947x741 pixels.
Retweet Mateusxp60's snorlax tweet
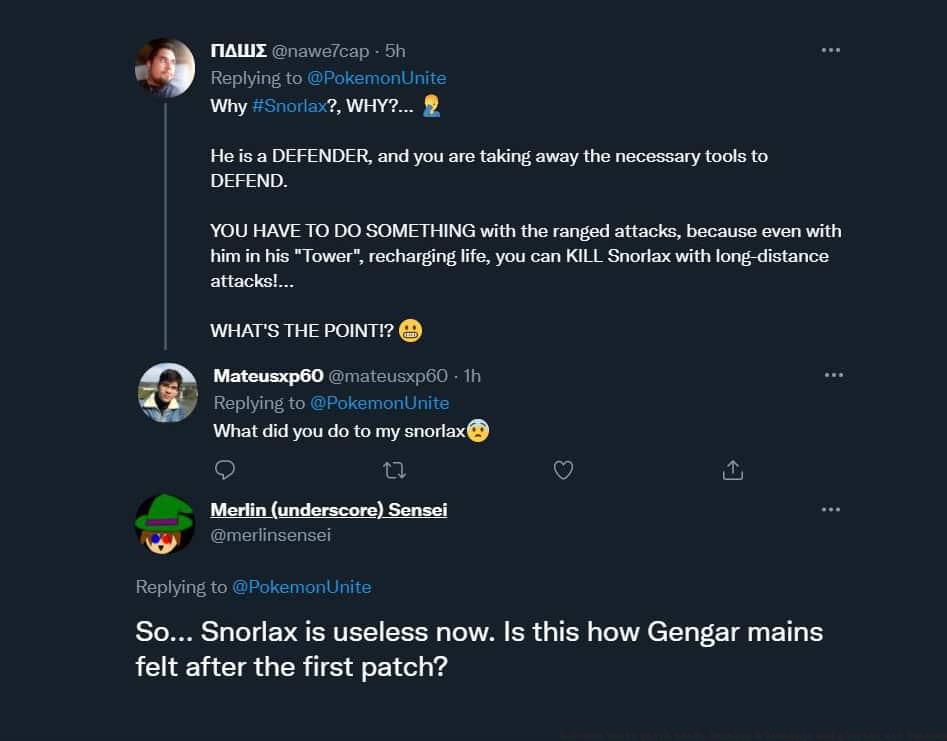click(395, 470)
